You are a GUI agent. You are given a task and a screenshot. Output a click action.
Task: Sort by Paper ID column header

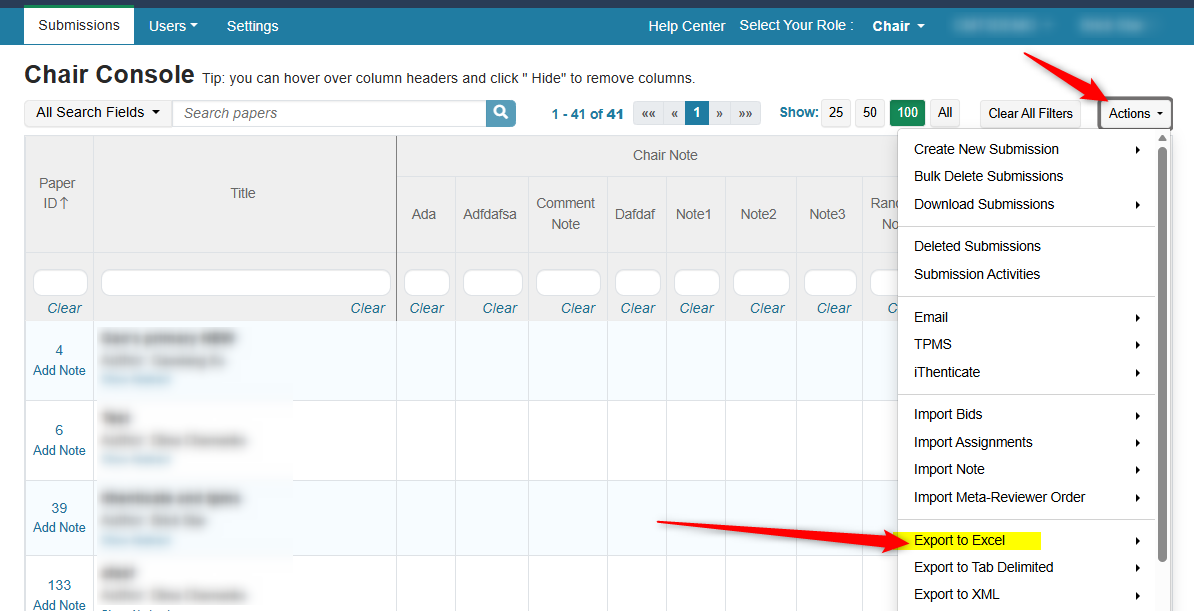point(59,194)
